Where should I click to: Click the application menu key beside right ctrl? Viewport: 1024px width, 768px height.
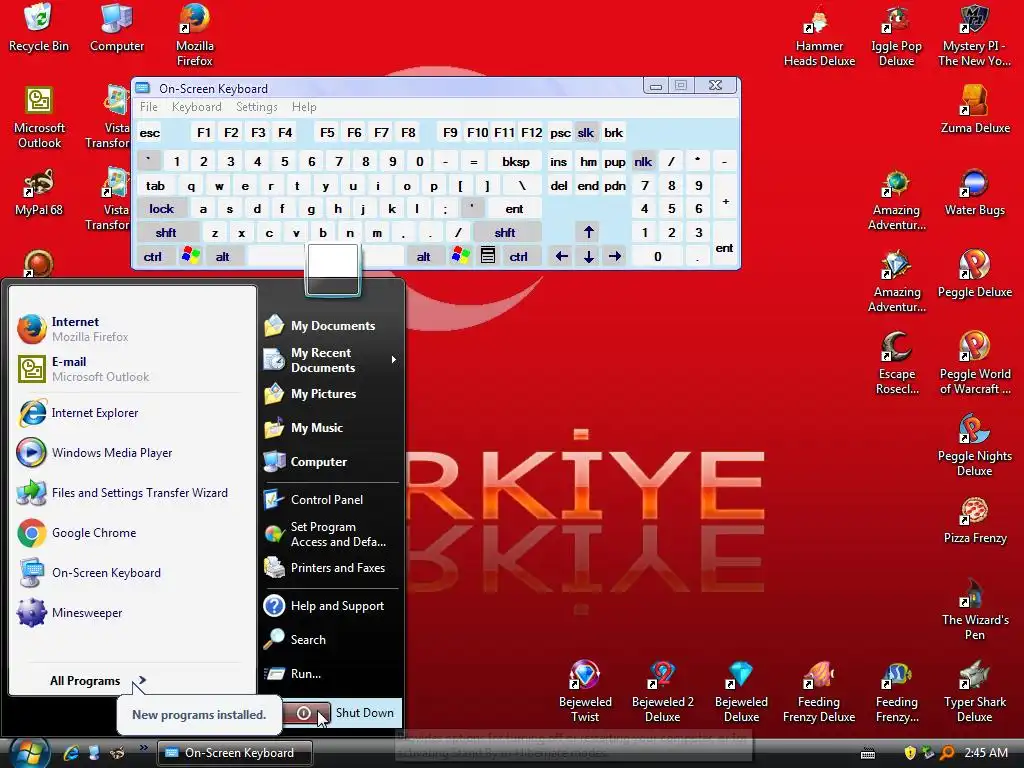(x=488, y=256)
